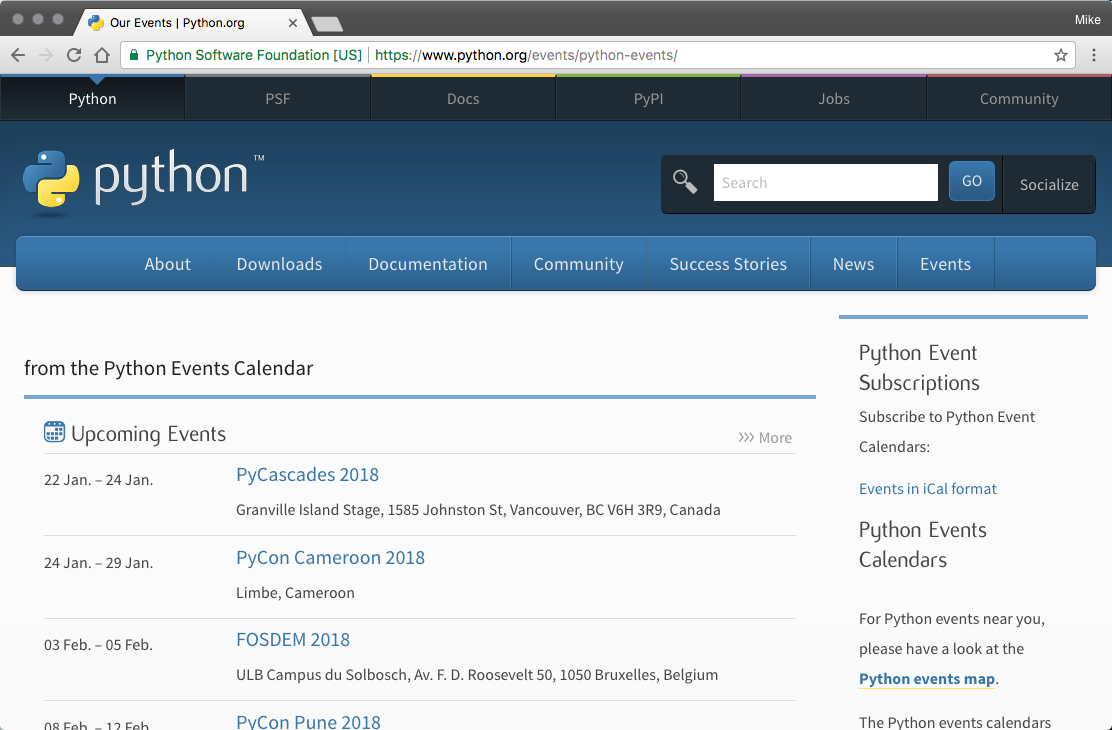
Task: Click into the Search text field
Action: [x=825, y=183]
